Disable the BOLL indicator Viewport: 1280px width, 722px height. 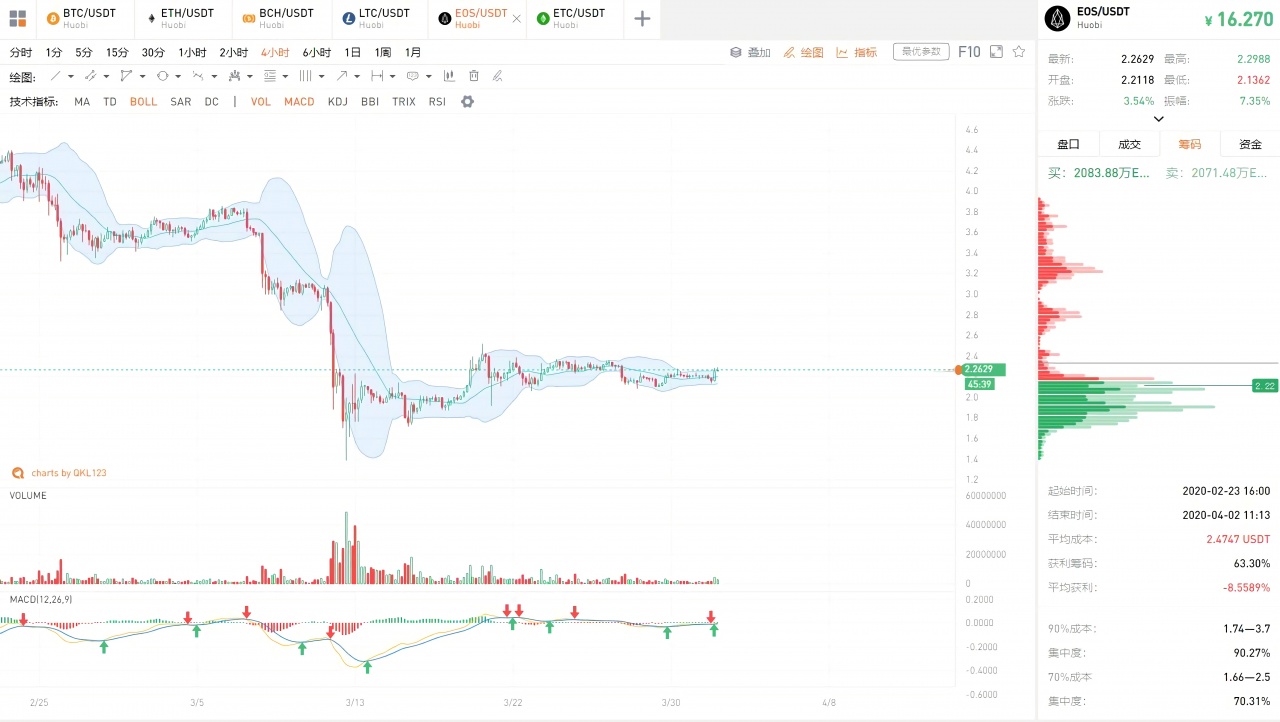click(x=143, y=101)
